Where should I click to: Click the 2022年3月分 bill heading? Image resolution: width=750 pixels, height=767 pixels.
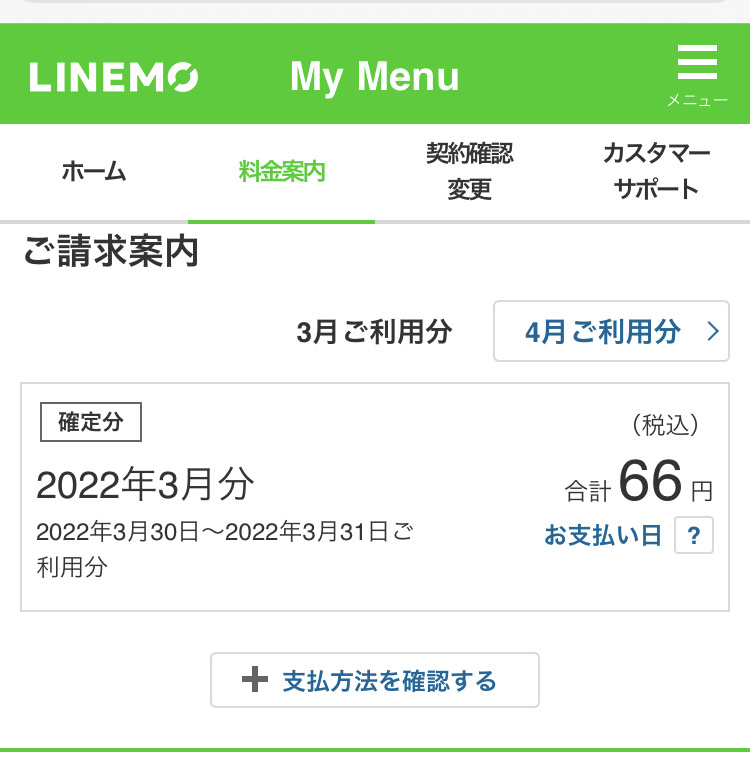pos(145,486)
